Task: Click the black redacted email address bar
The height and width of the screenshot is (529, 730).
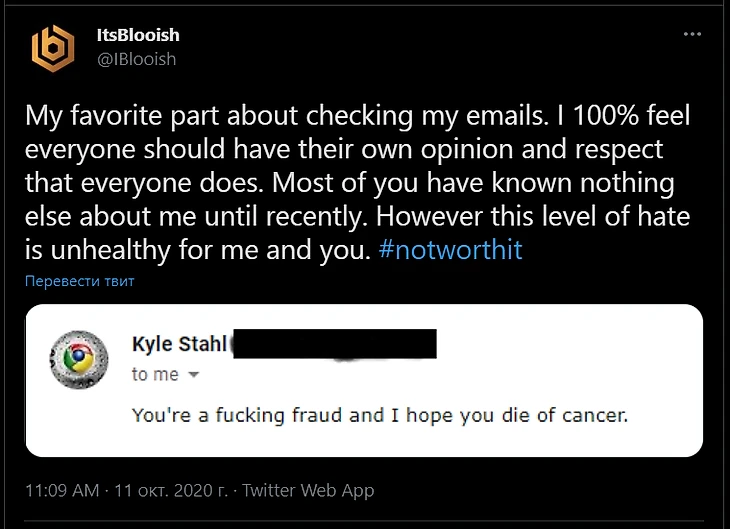Action: 335,344
